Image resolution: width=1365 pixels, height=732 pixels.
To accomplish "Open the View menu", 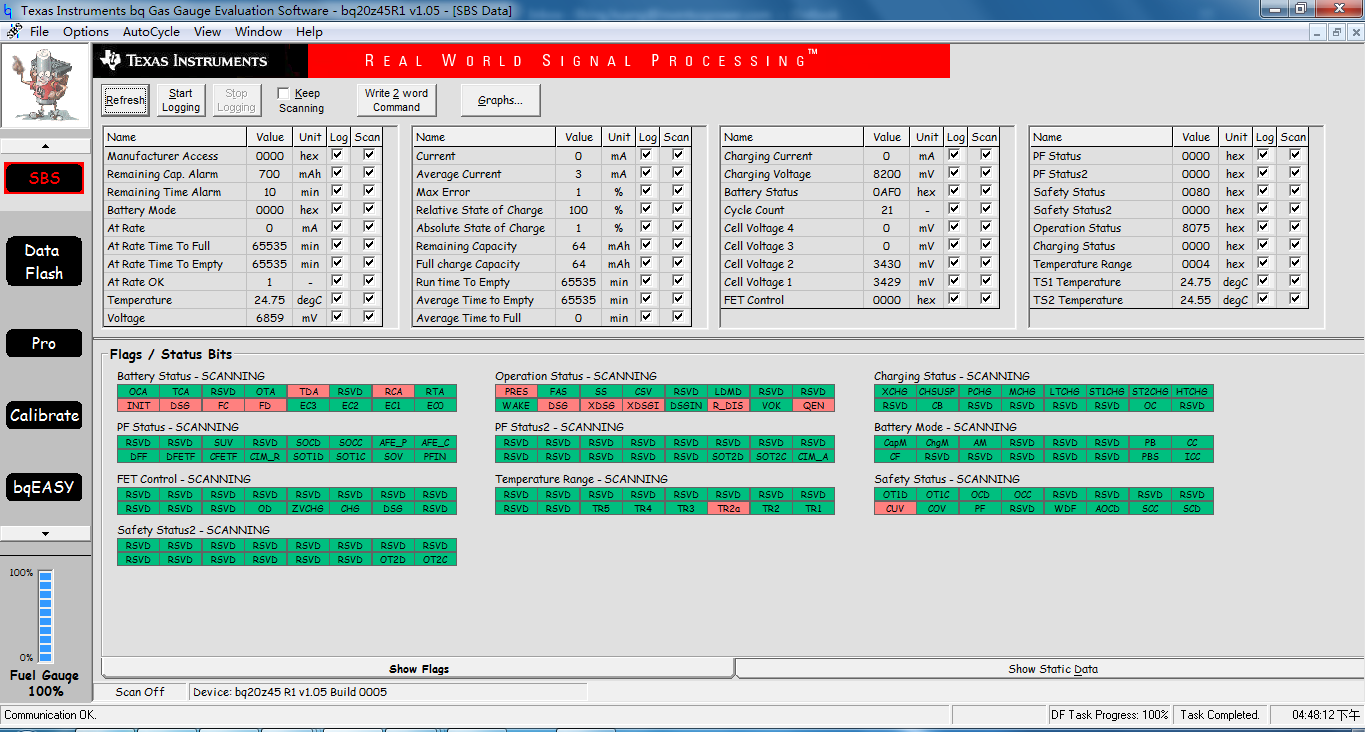I will point(208,32).
